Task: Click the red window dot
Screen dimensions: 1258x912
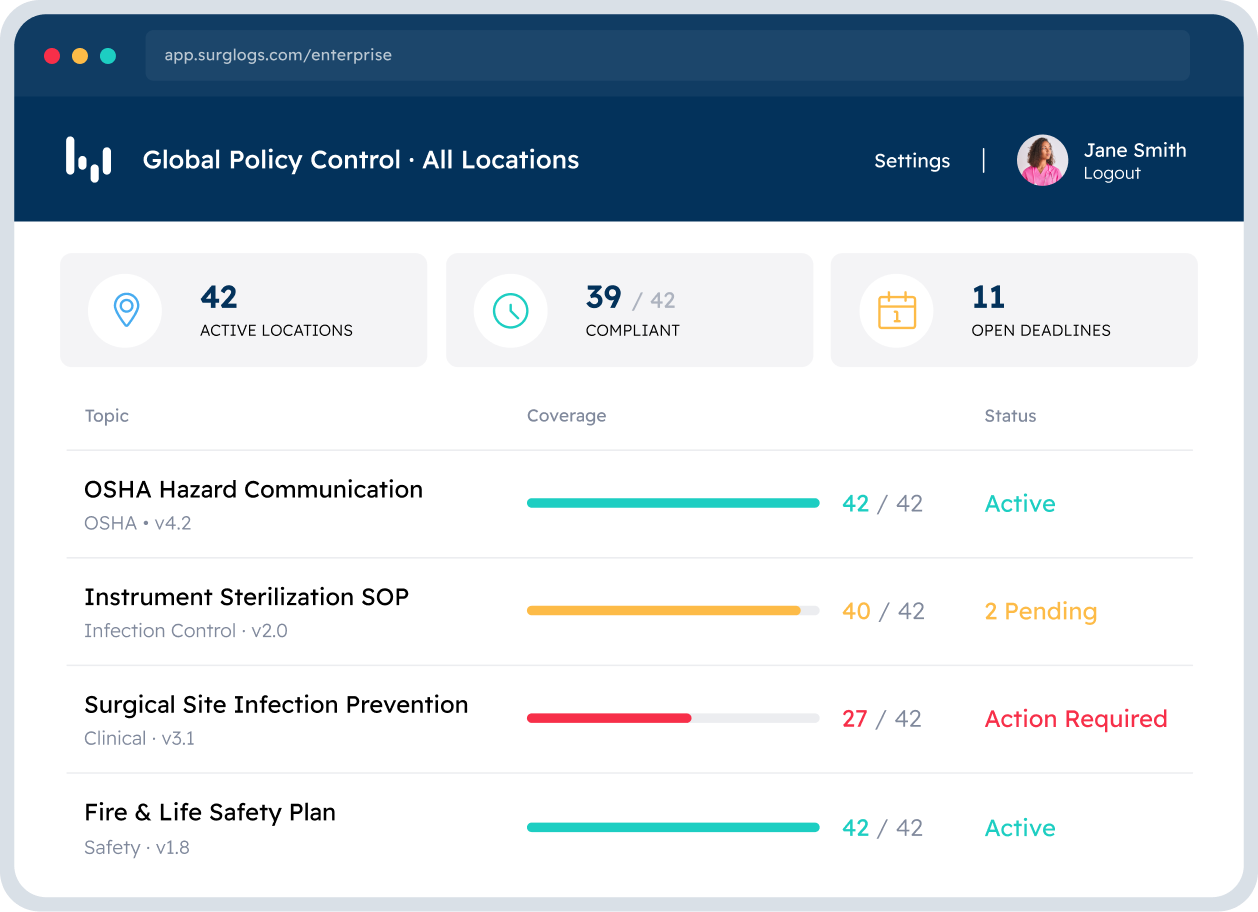Action: [x=52, y=56]
